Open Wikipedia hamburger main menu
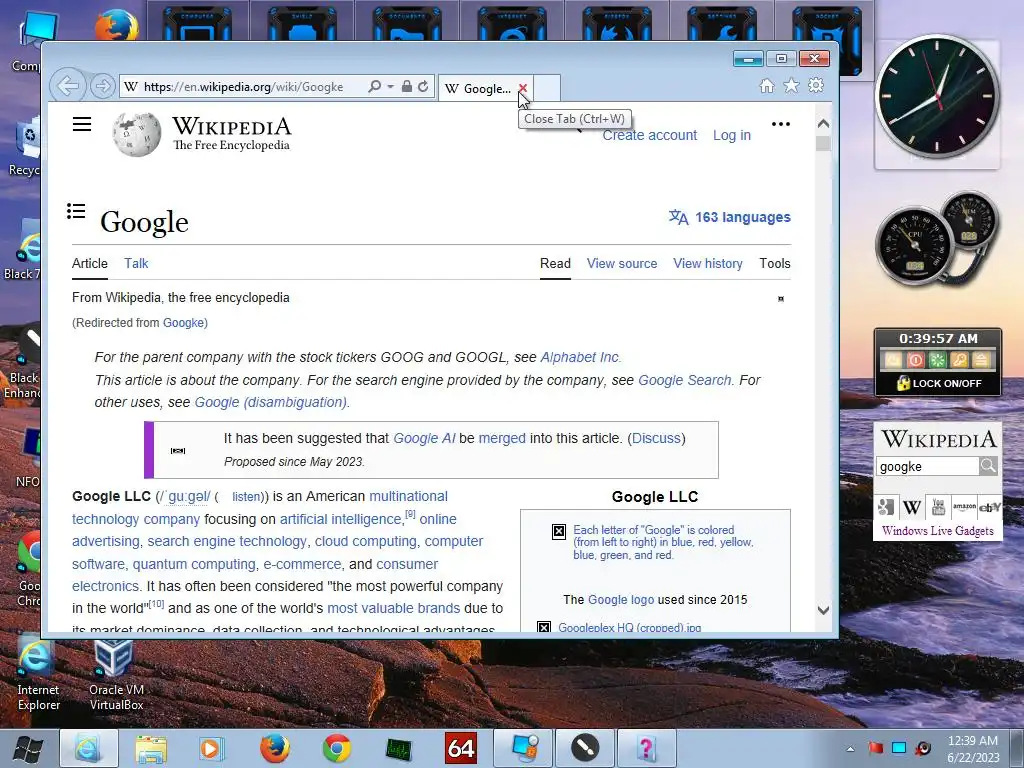 click(x=82, y=124)
